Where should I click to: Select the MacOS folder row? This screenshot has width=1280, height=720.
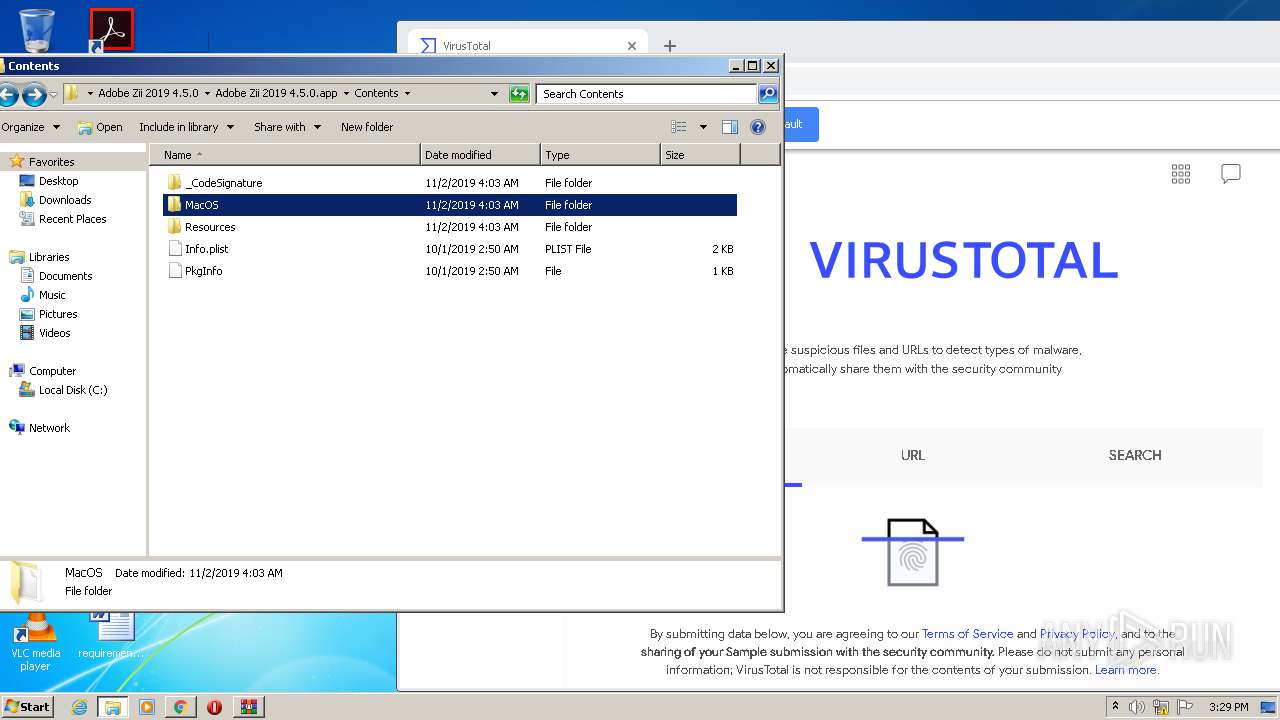coord(450,205)
